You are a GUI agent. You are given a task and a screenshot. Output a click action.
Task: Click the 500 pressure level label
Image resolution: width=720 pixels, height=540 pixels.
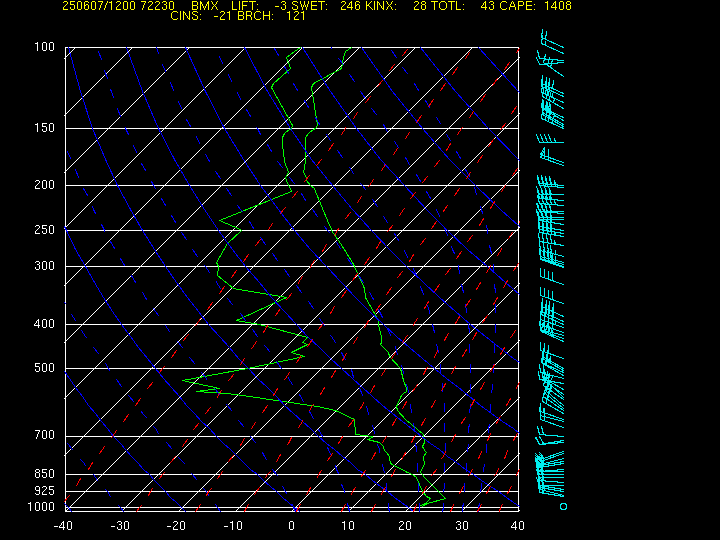[x=45, y=368]
